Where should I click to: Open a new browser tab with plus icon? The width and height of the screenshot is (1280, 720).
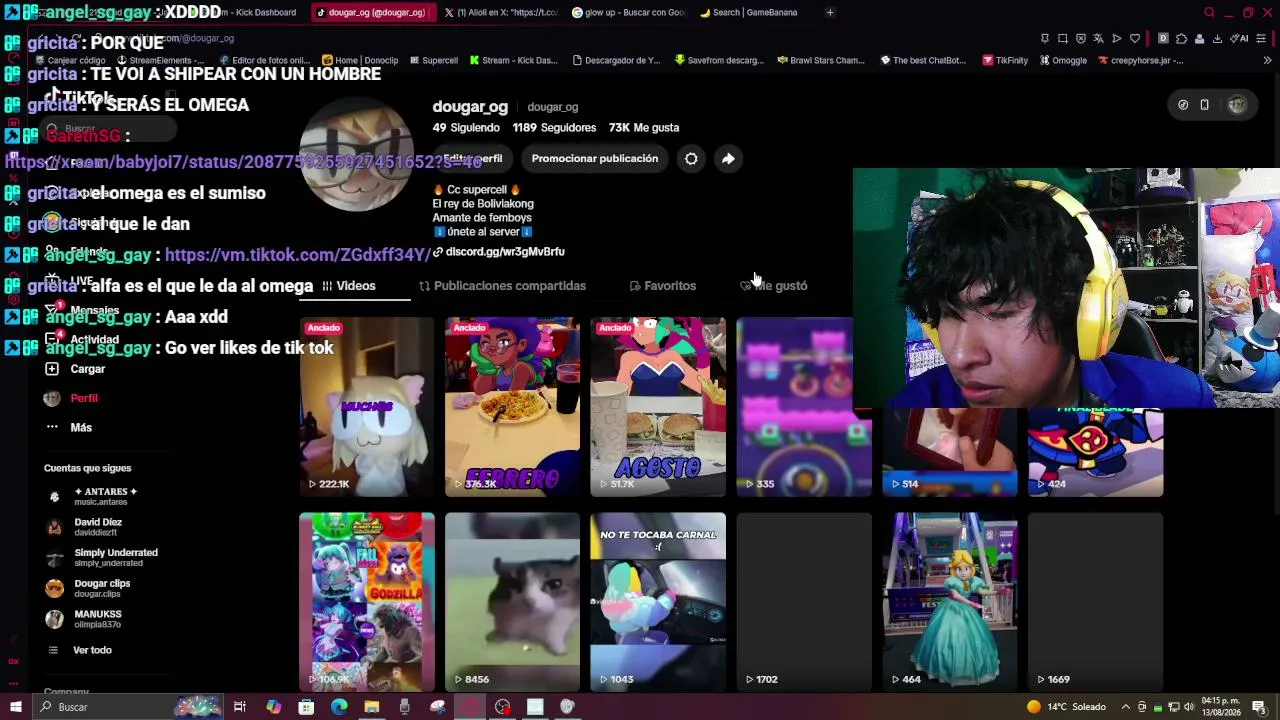coord(830,12)
